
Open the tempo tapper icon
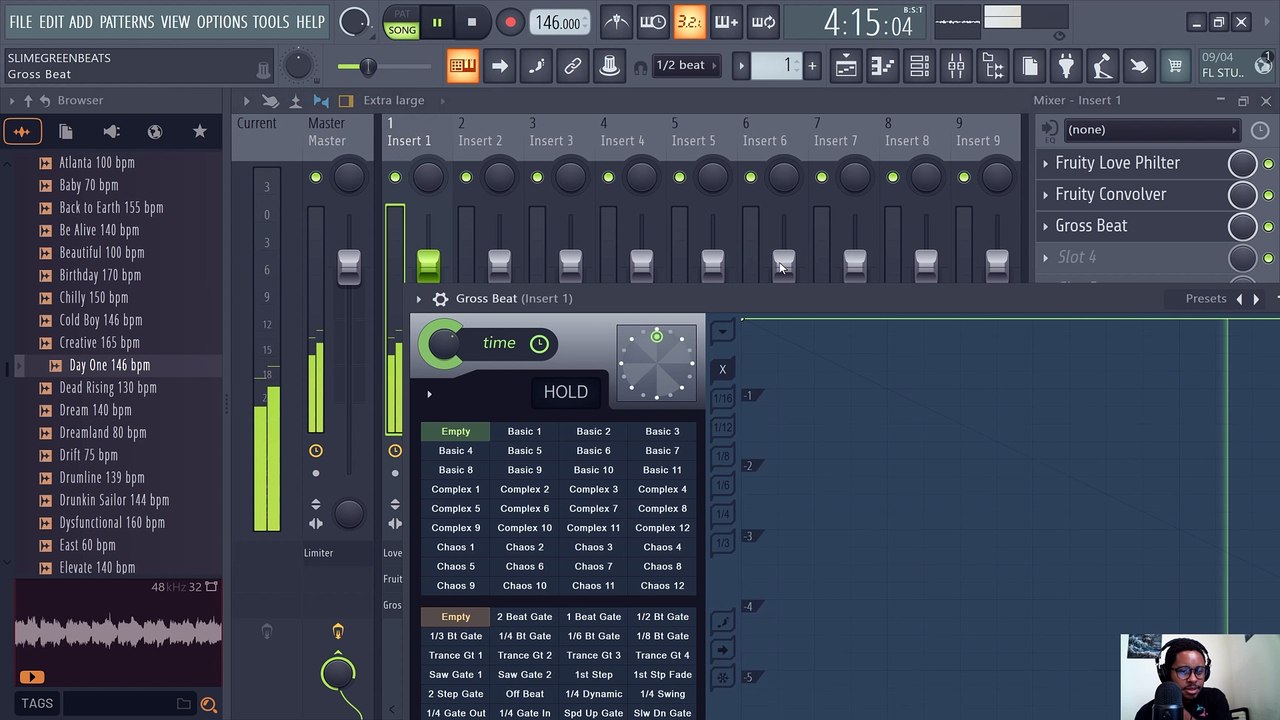[1102, 66]
